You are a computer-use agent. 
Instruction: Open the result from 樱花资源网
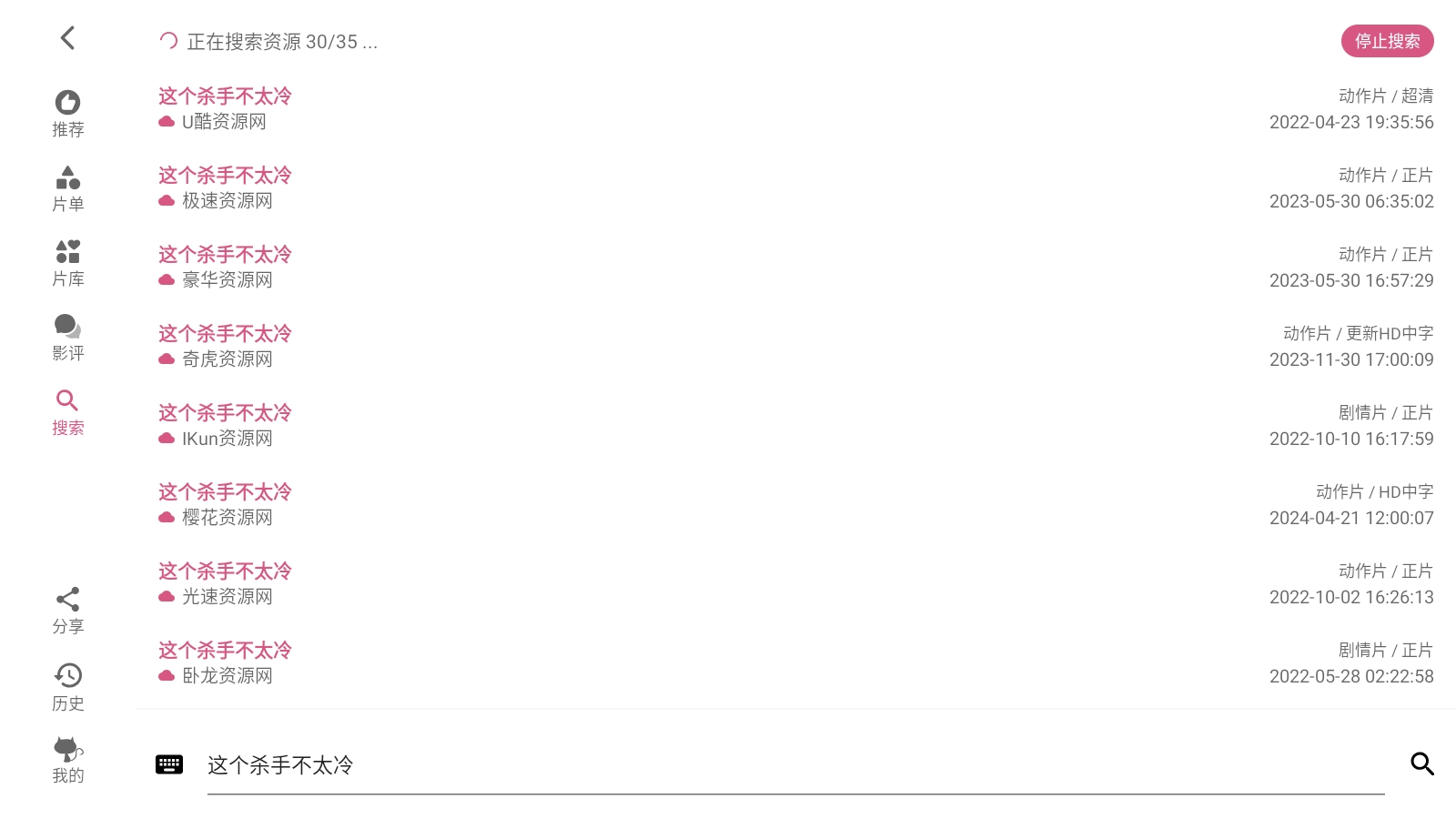[x=796, y=504]
